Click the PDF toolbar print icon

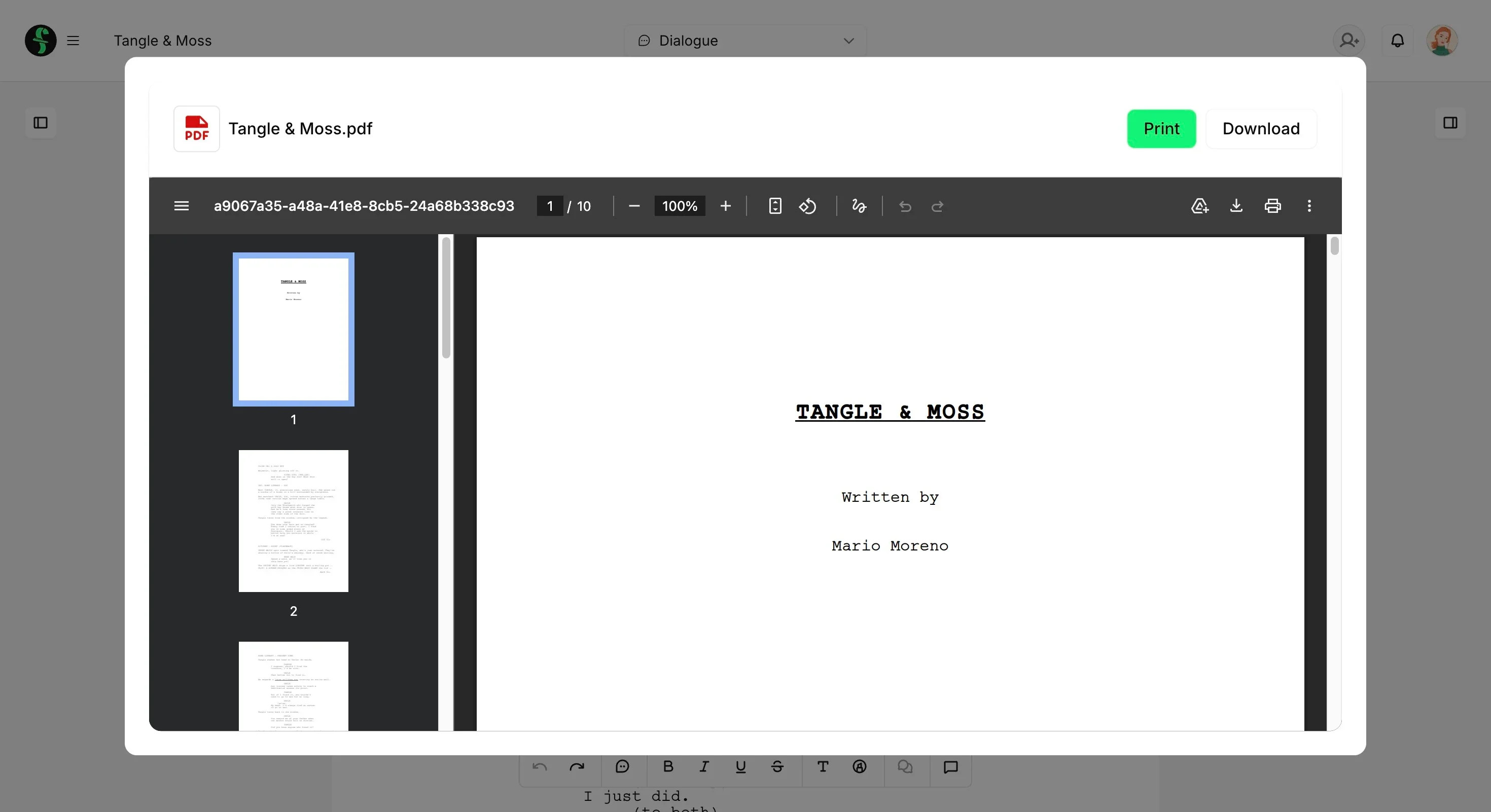point(1272,206)
